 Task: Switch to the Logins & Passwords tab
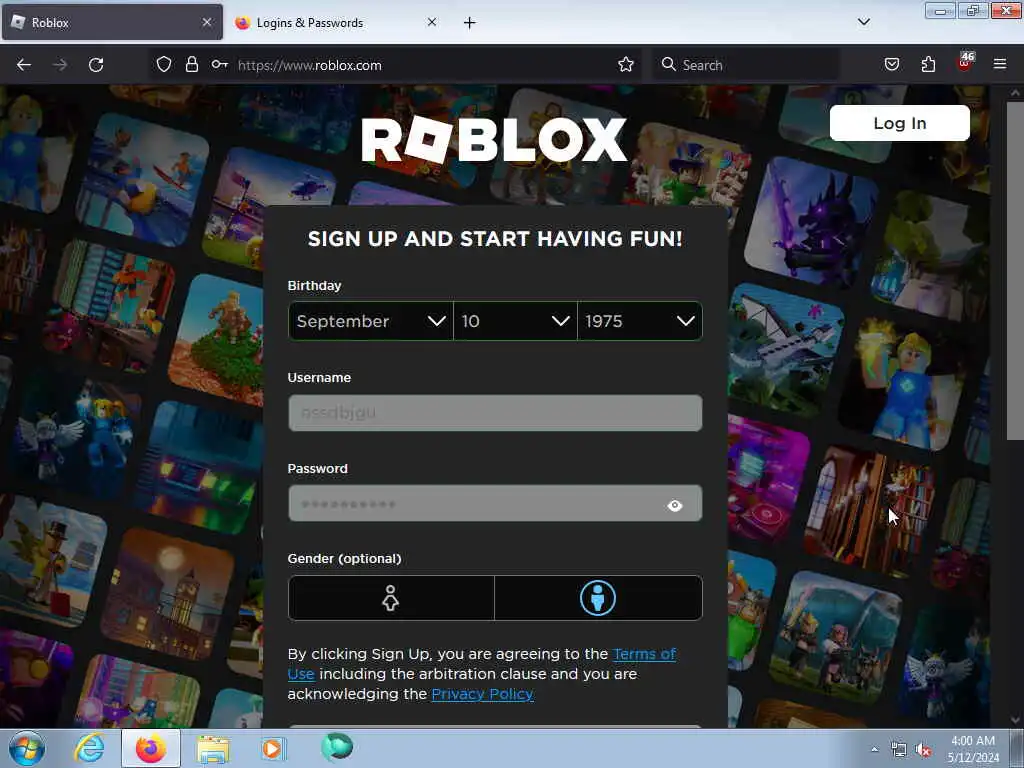(338, 22)
